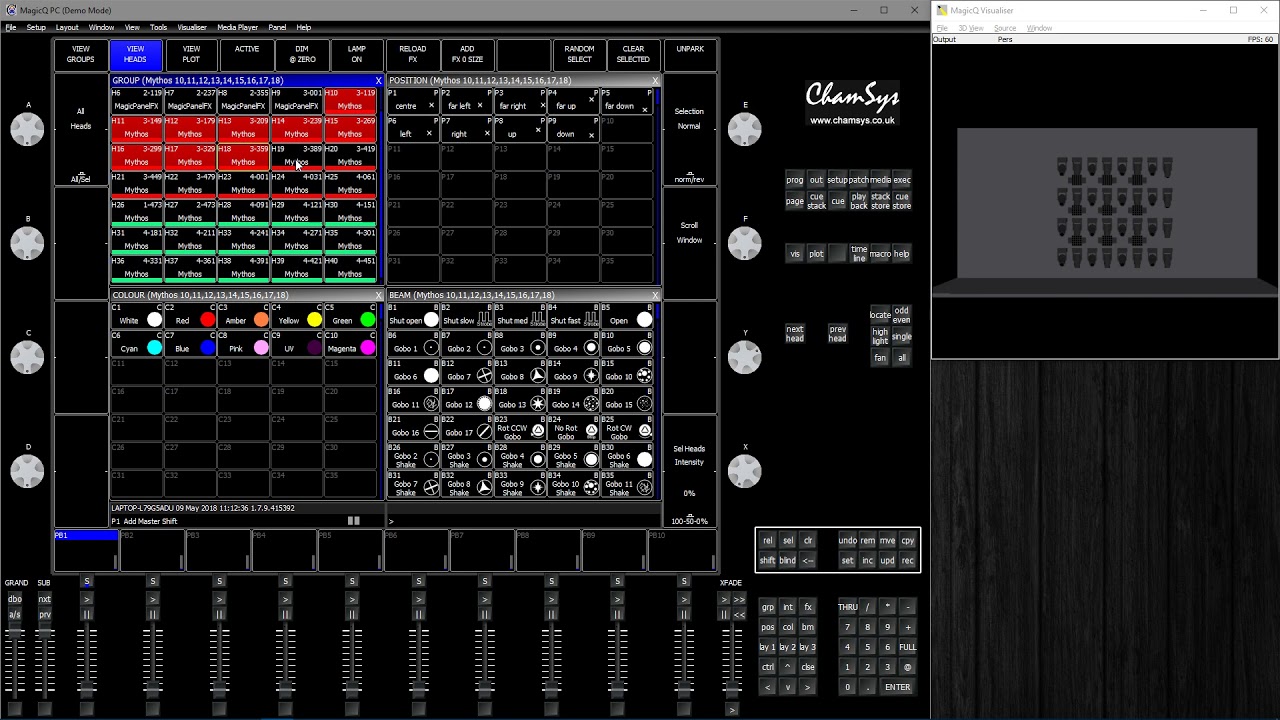Toggle the odd even selection button
The width and height of the screenshot is (1280, 720).
(x=901, y=314)
